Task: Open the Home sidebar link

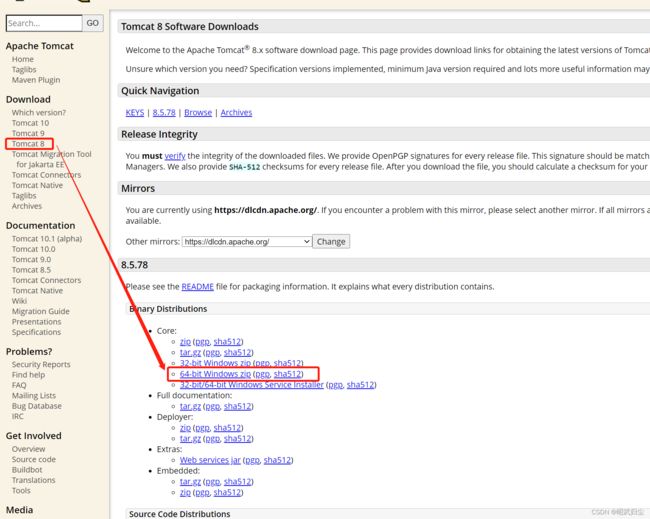Action: coord(23,59)
